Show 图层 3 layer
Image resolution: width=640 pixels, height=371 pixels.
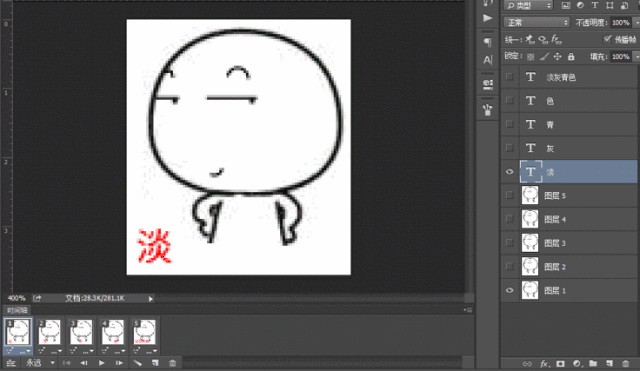pyautogui.click(x=509, y=243)
